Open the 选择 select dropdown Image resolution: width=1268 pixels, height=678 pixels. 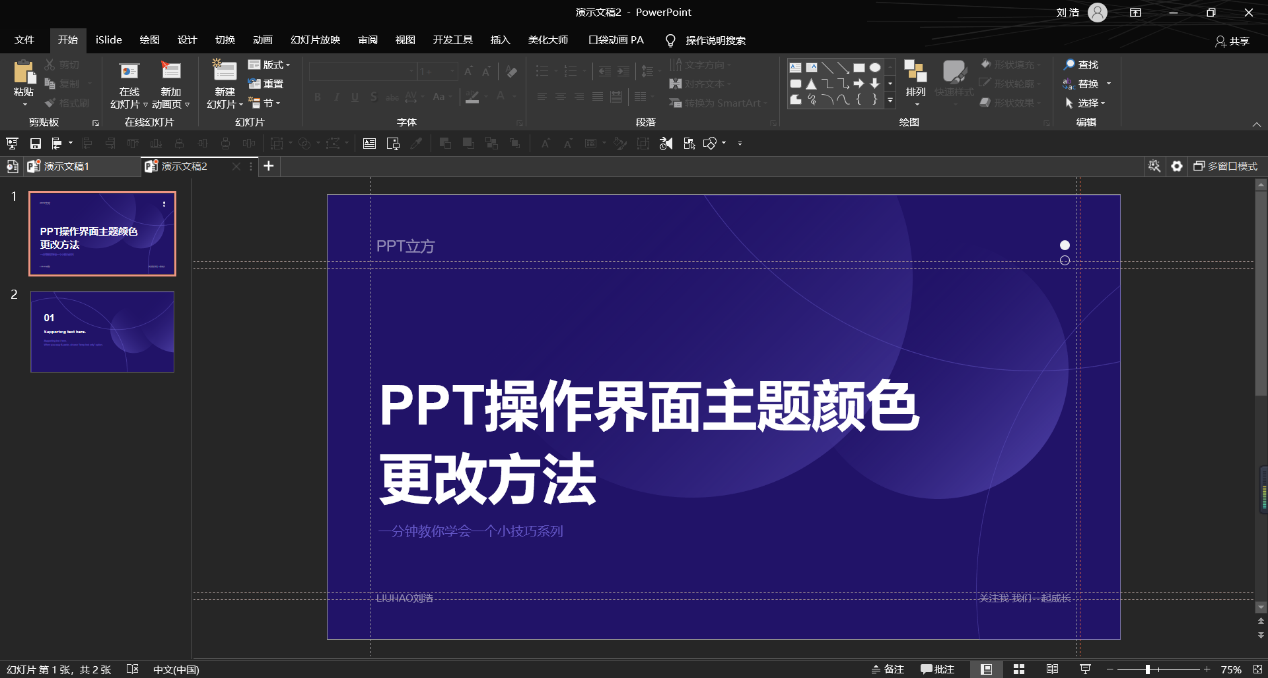(x=1085, y=103)
